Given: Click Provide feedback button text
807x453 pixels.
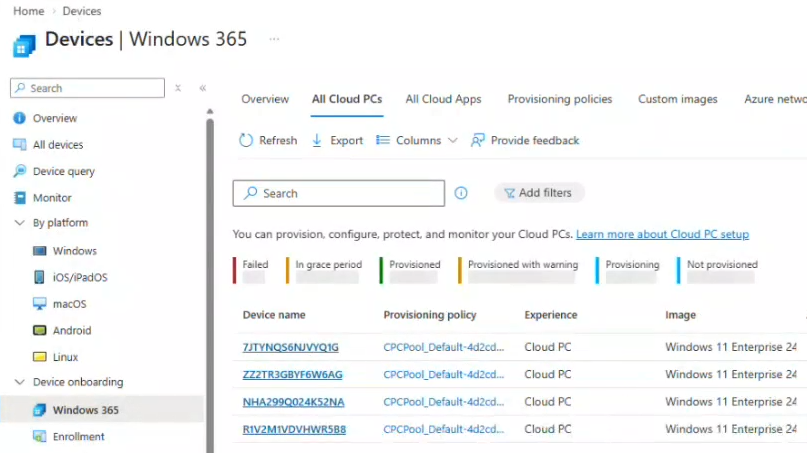Looking at the screenshot, I should pyautogui.click(x=535, y=141).
